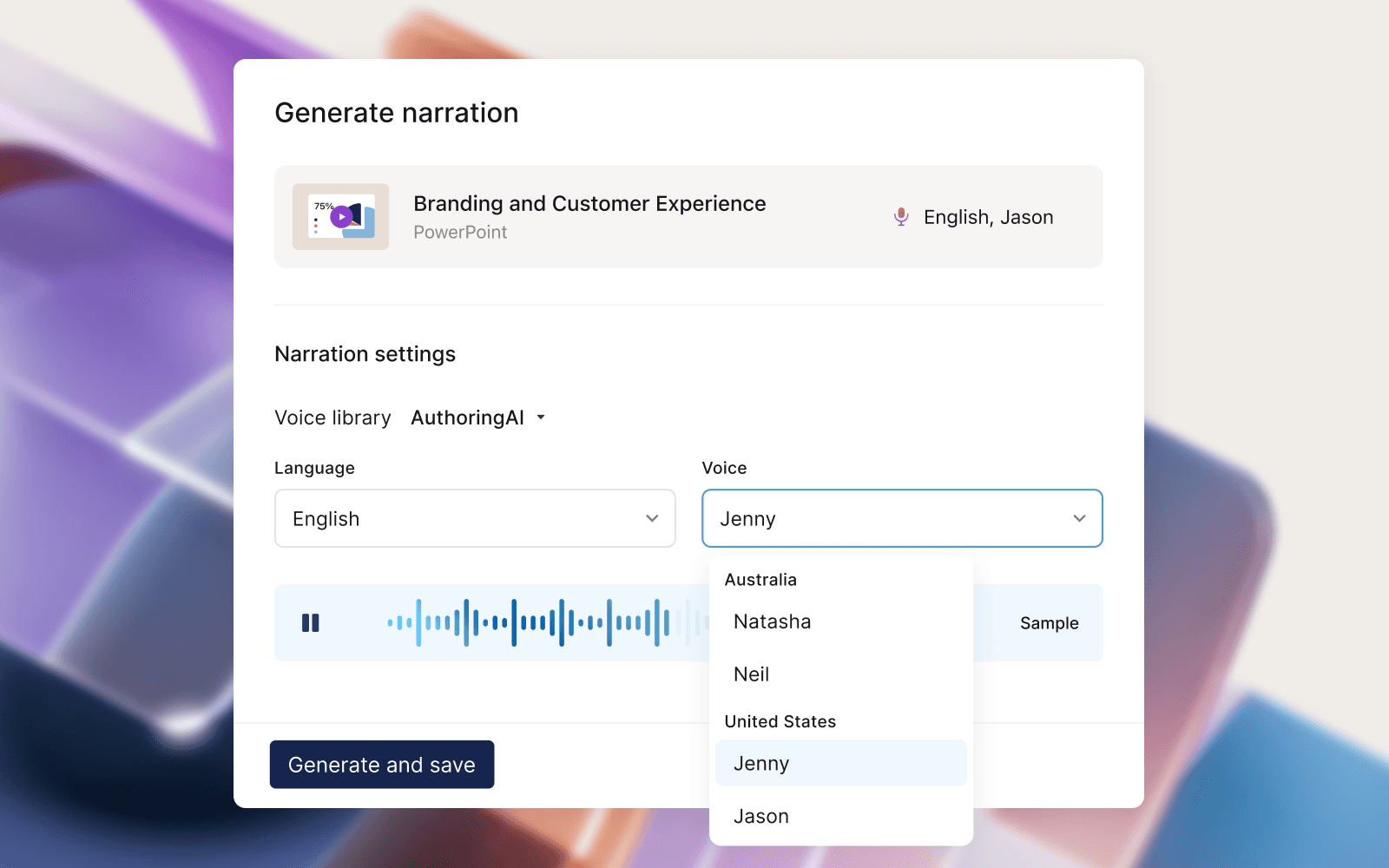Click the Sample label
The image size is (1389, 868).
click(x=1049, y=623)
